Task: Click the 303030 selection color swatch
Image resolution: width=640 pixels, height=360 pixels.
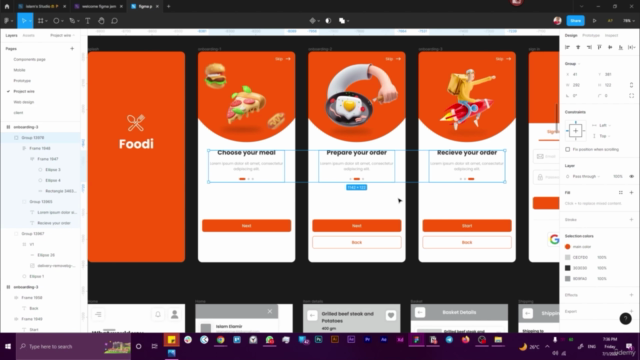Action: [567, 268]
